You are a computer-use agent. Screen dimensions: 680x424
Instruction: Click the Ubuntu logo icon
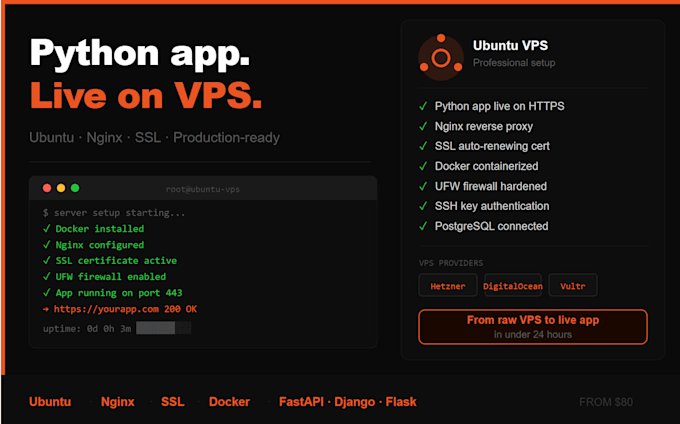pyautogui.click(x=441, y=58)
